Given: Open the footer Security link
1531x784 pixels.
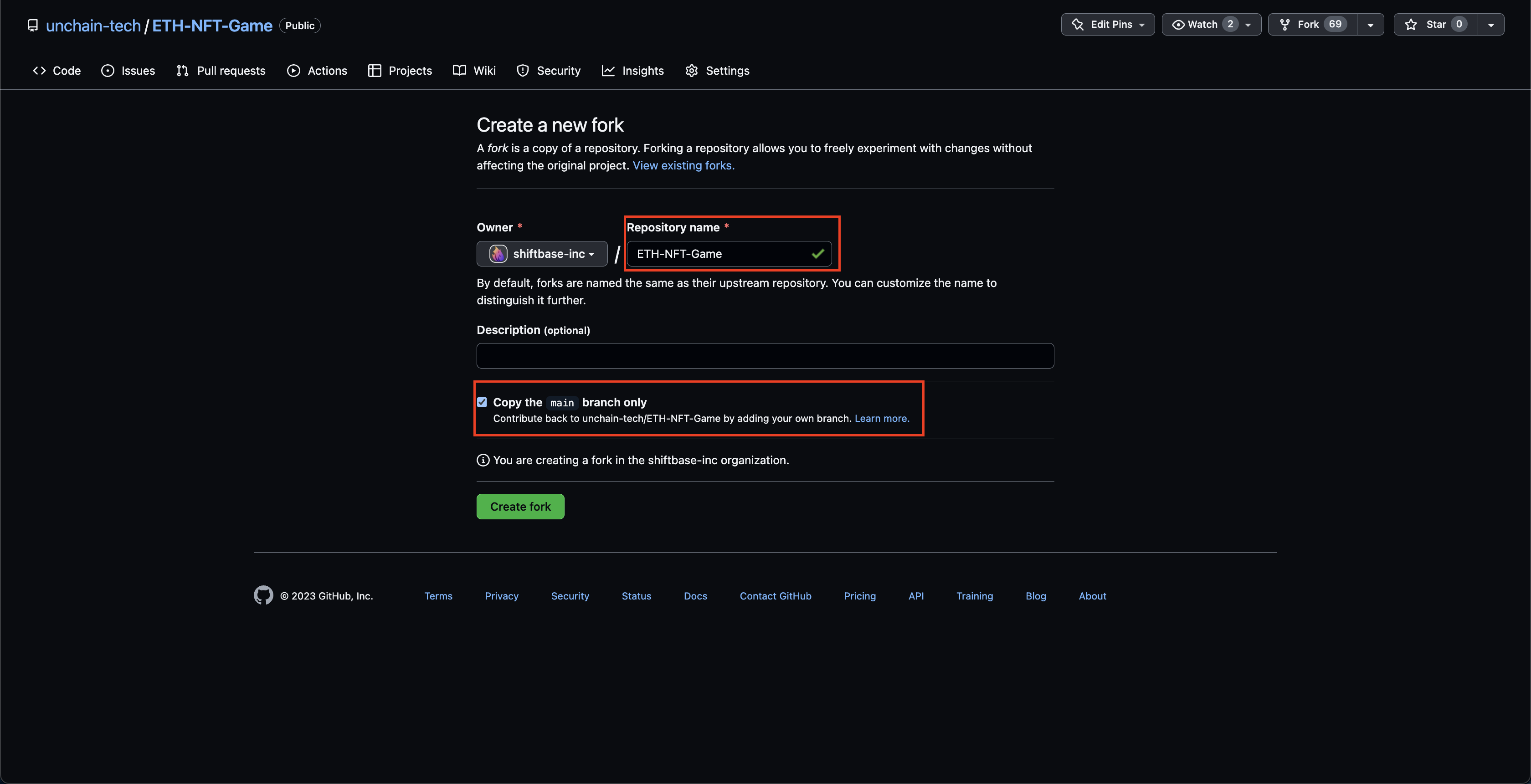Looking at the screenshot, I should click(x=570, y=595).
